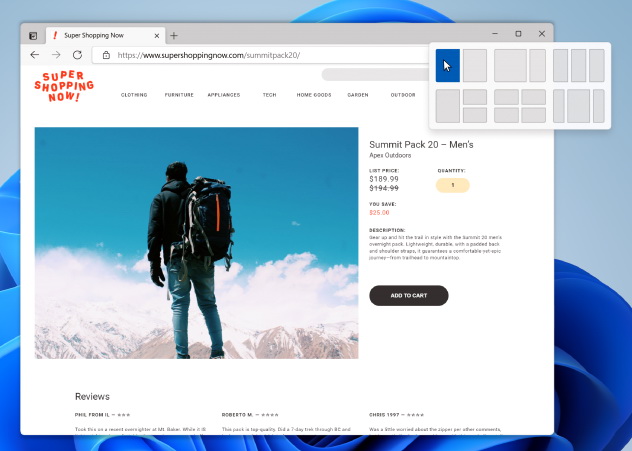The image size is (632, 451).
Task: Snap window to highlighted left half layout
Action: point(448,66)
